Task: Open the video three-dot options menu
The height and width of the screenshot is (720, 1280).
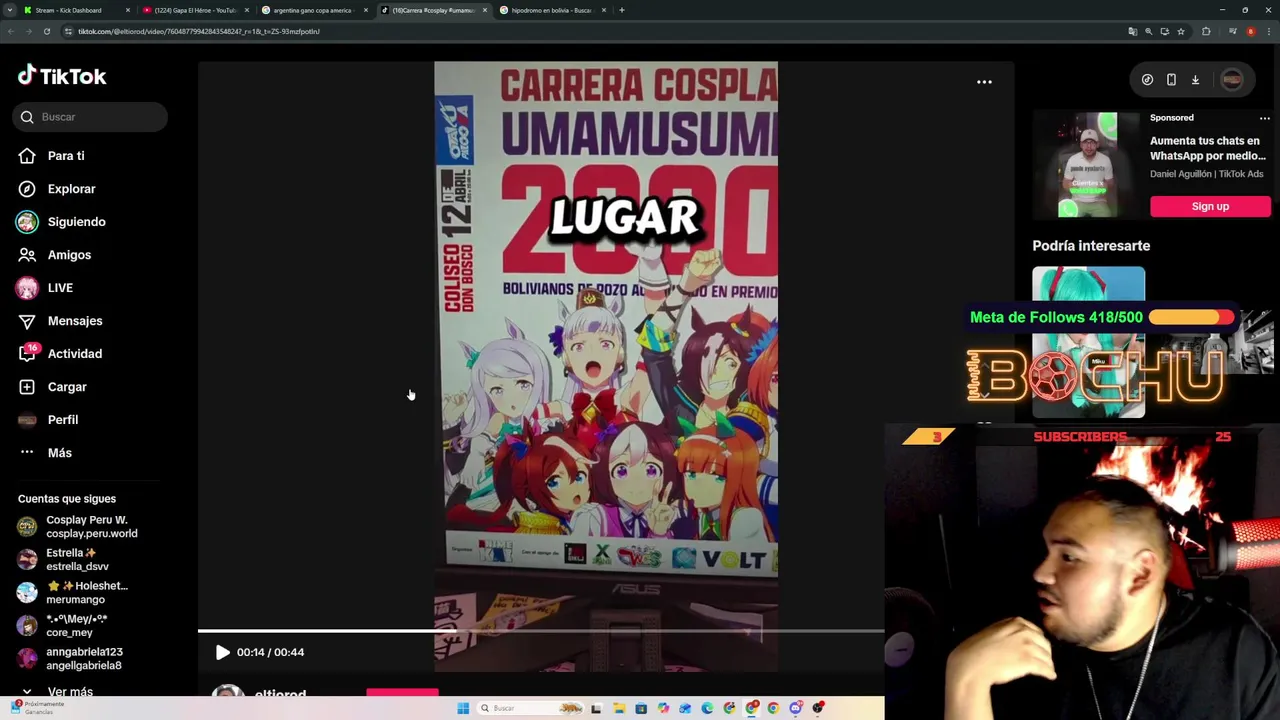Action: click(984, 82)
